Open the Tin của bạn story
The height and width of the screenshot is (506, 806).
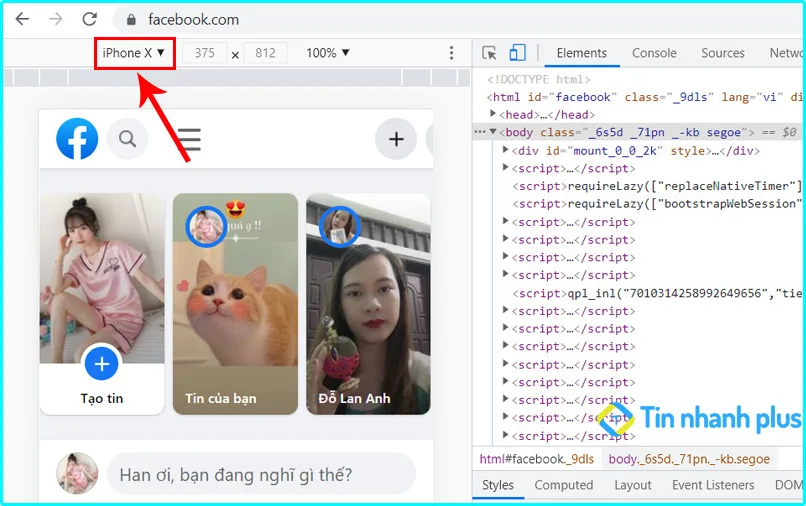pos(235,304)
